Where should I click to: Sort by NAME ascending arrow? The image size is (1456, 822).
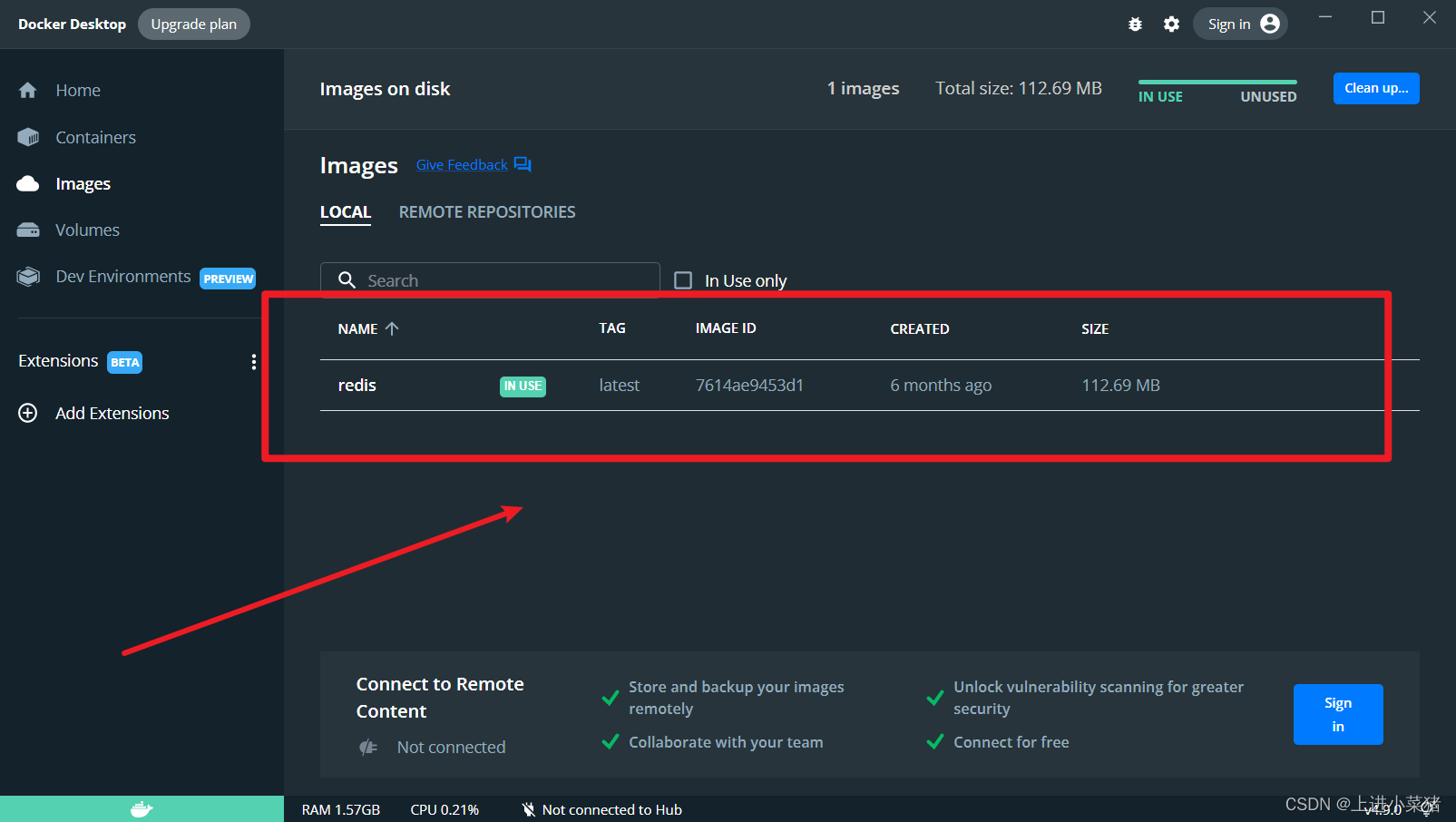point(392,328)
